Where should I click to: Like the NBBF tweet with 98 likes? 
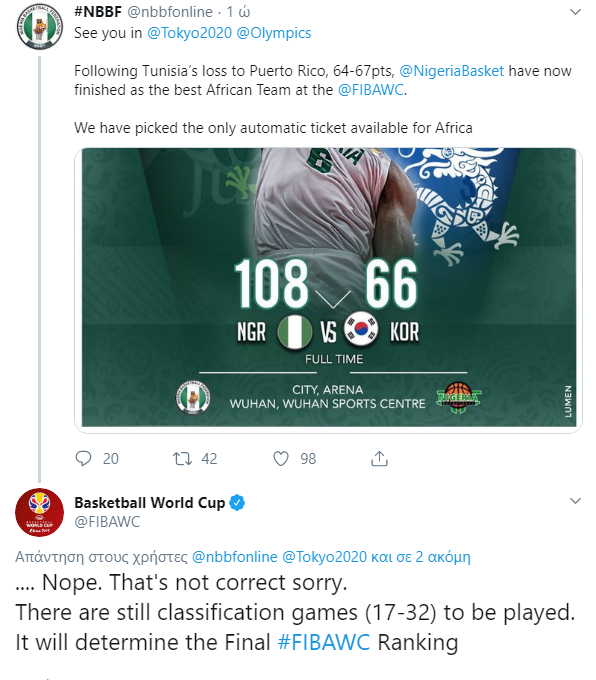[x=281, y=458]
